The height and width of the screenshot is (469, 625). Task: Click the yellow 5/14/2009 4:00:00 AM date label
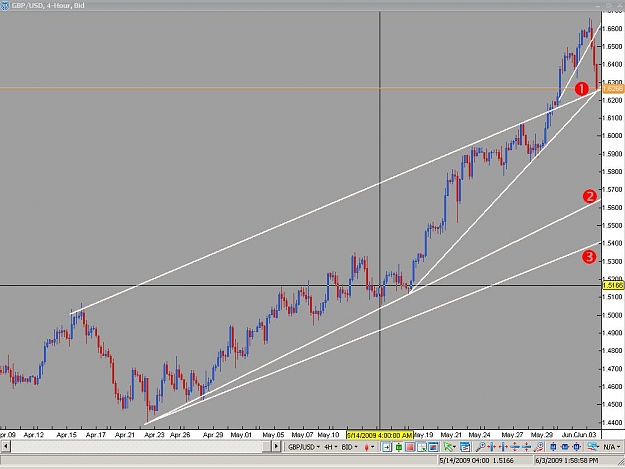pyautogui.click(x=380, y=435)
